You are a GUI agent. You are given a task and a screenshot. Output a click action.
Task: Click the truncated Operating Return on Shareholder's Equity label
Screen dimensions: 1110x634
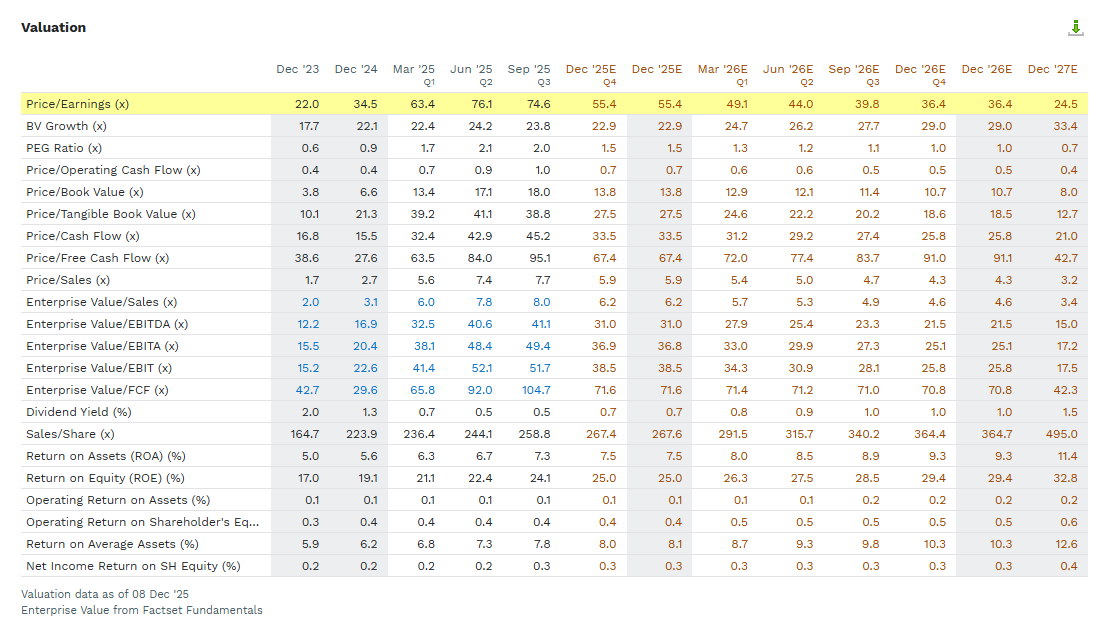point(142,522)
